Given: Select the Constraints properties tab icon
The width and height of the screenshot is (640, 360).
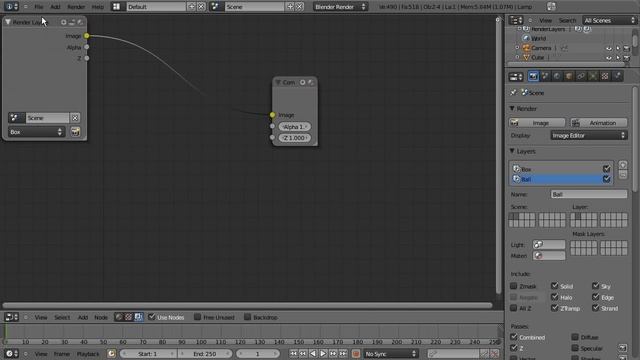Looking at the screenshot, I should tap(581, 76).
